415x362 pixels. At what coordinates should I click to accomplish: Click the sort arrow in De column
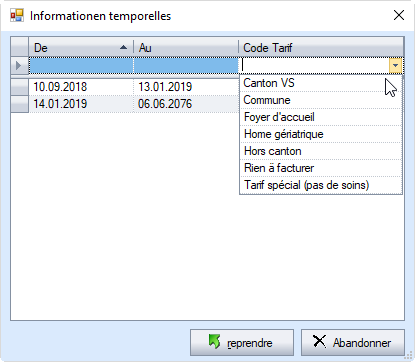(x=123, y=48)
